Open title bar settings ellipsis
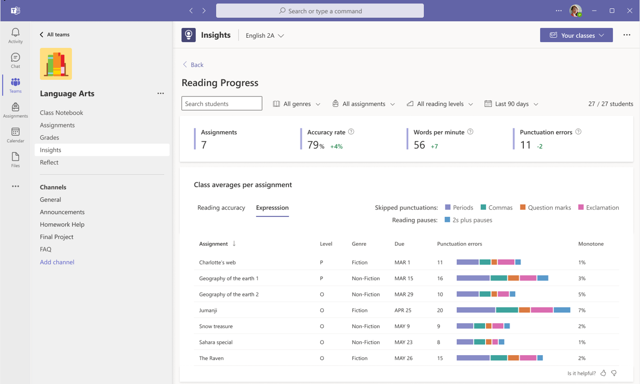 click(x=559, y=11)
